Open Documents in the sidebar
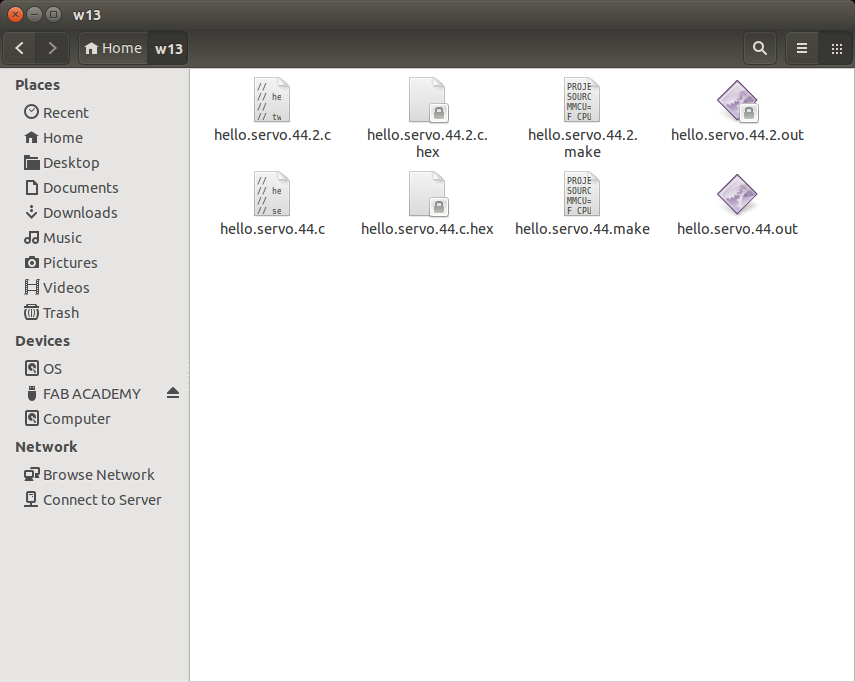The image size is (855, 682). [x=94, y=188]
